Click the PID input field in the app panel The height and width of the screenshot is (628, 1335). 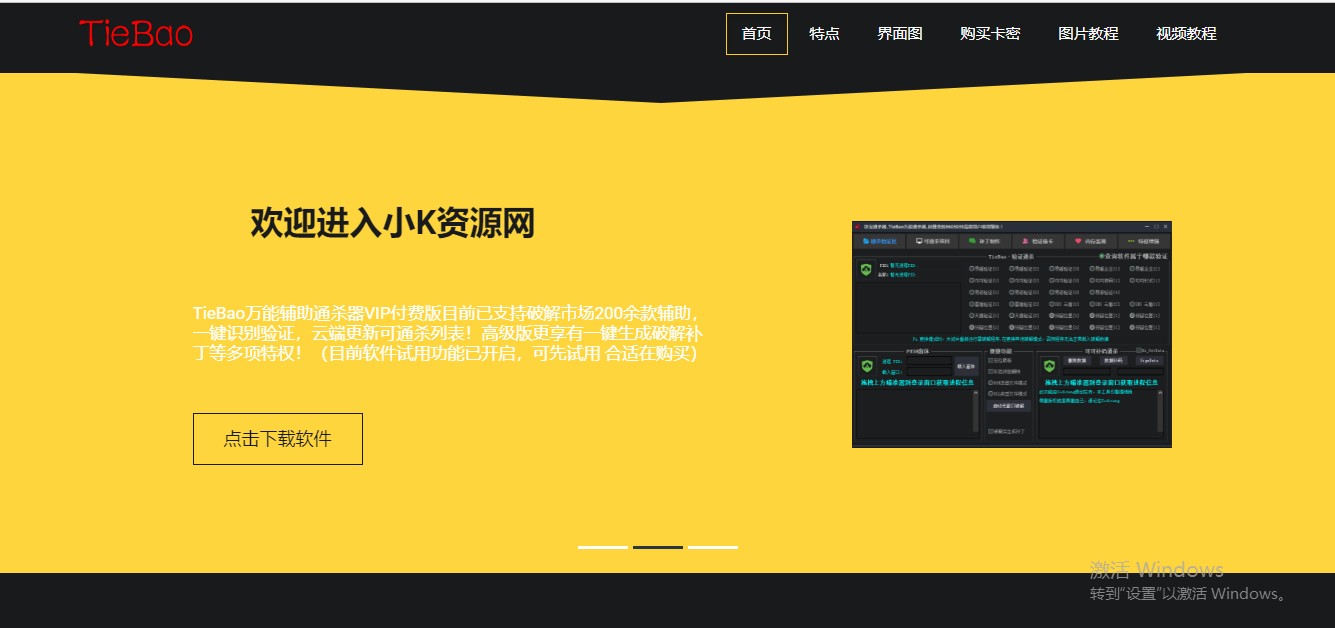[928, 360]
